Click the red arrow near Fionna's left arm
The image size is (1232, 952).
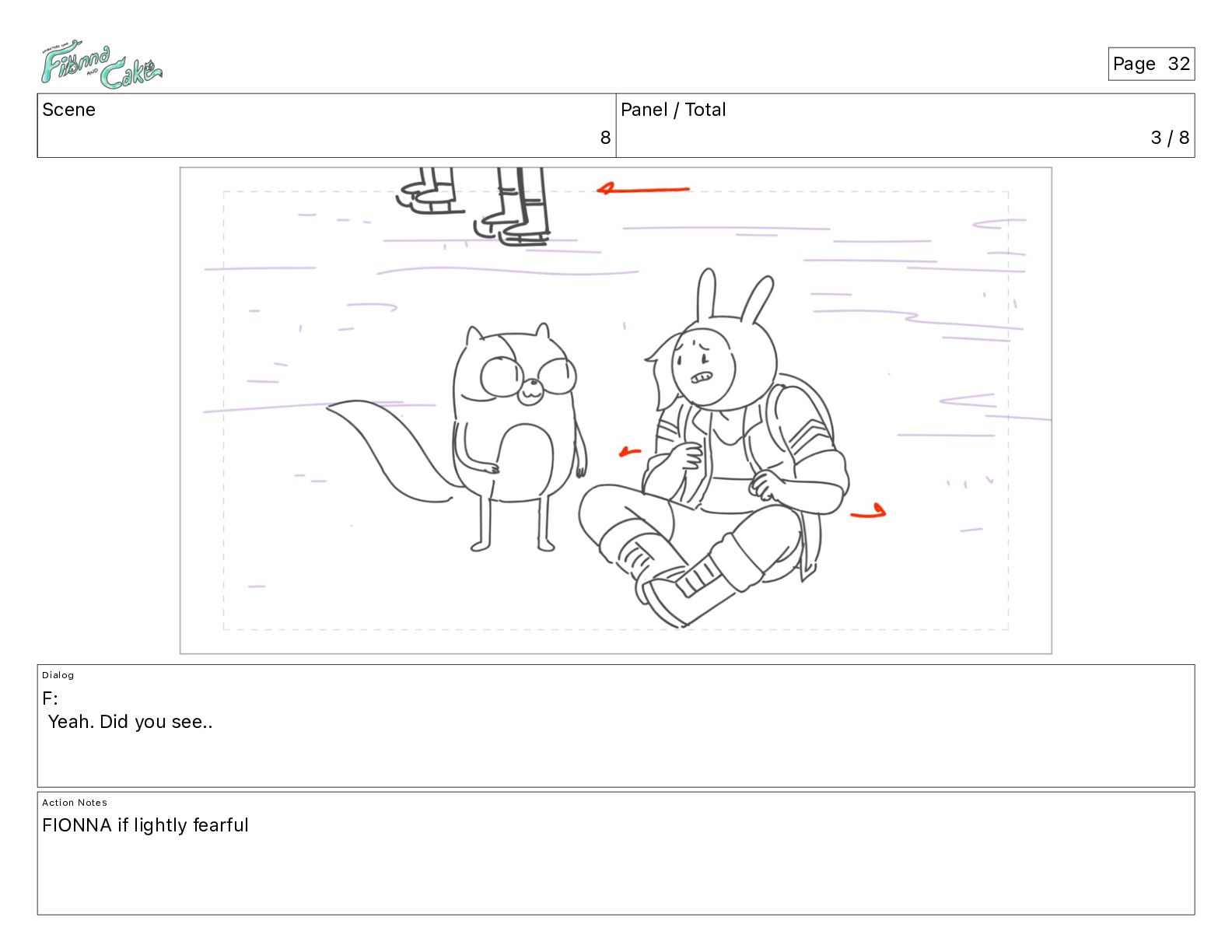click(630, 452)
